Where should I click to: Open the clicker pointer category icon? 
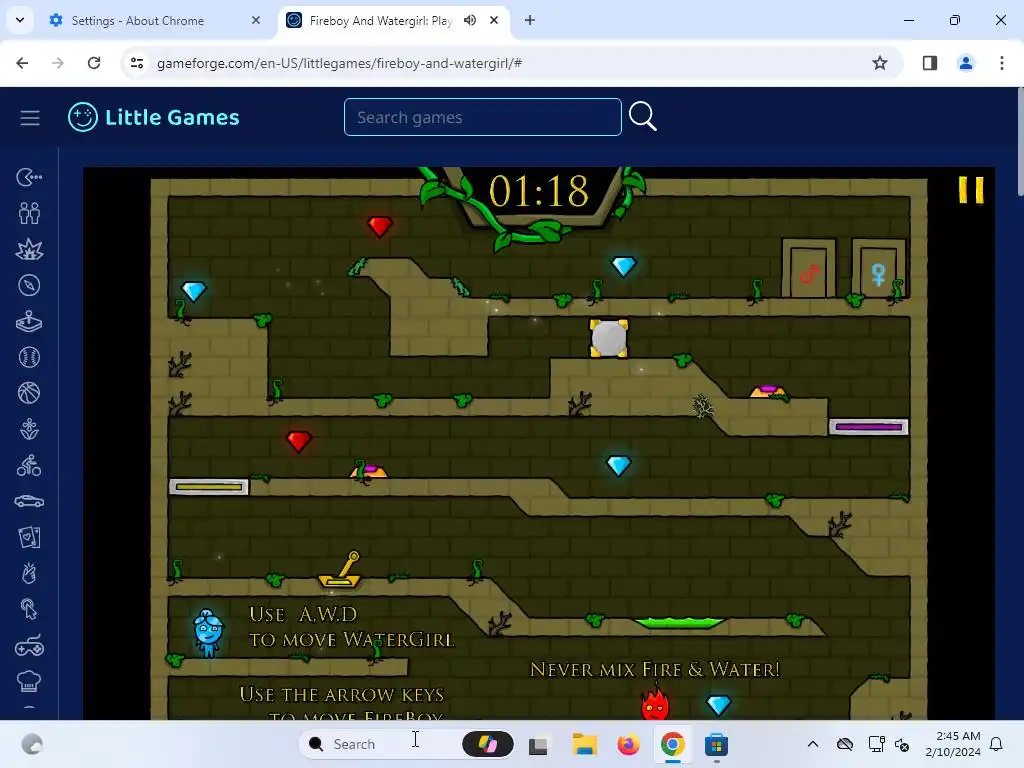[x=29, y=609]
